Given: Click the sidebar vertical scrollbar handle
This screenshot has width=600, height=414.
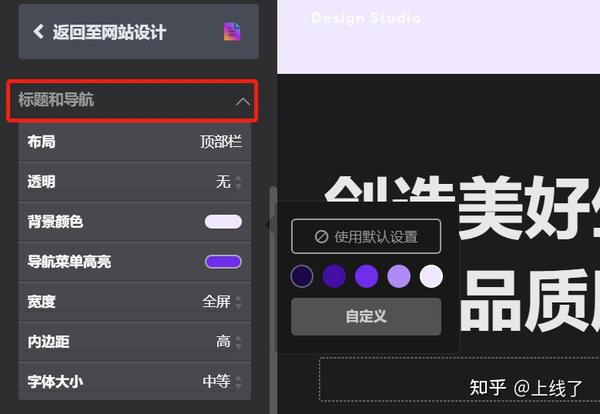Looking at the screenshot, I should click(273, 298).
